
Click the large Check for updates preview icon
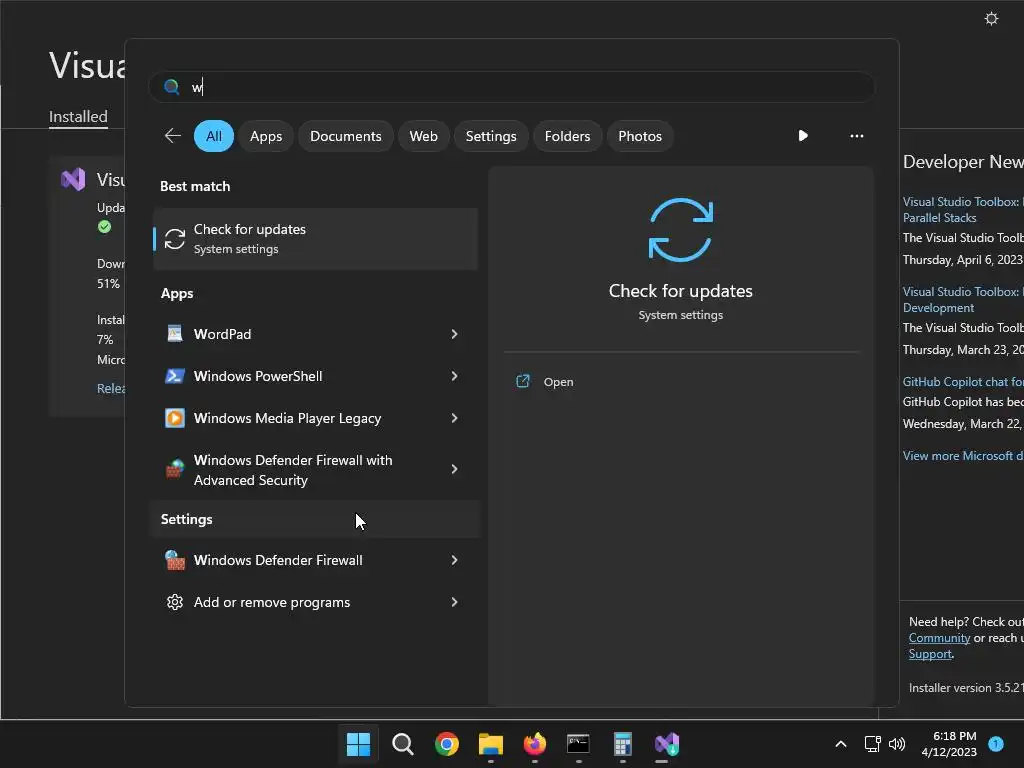click(x=680, y=230)
